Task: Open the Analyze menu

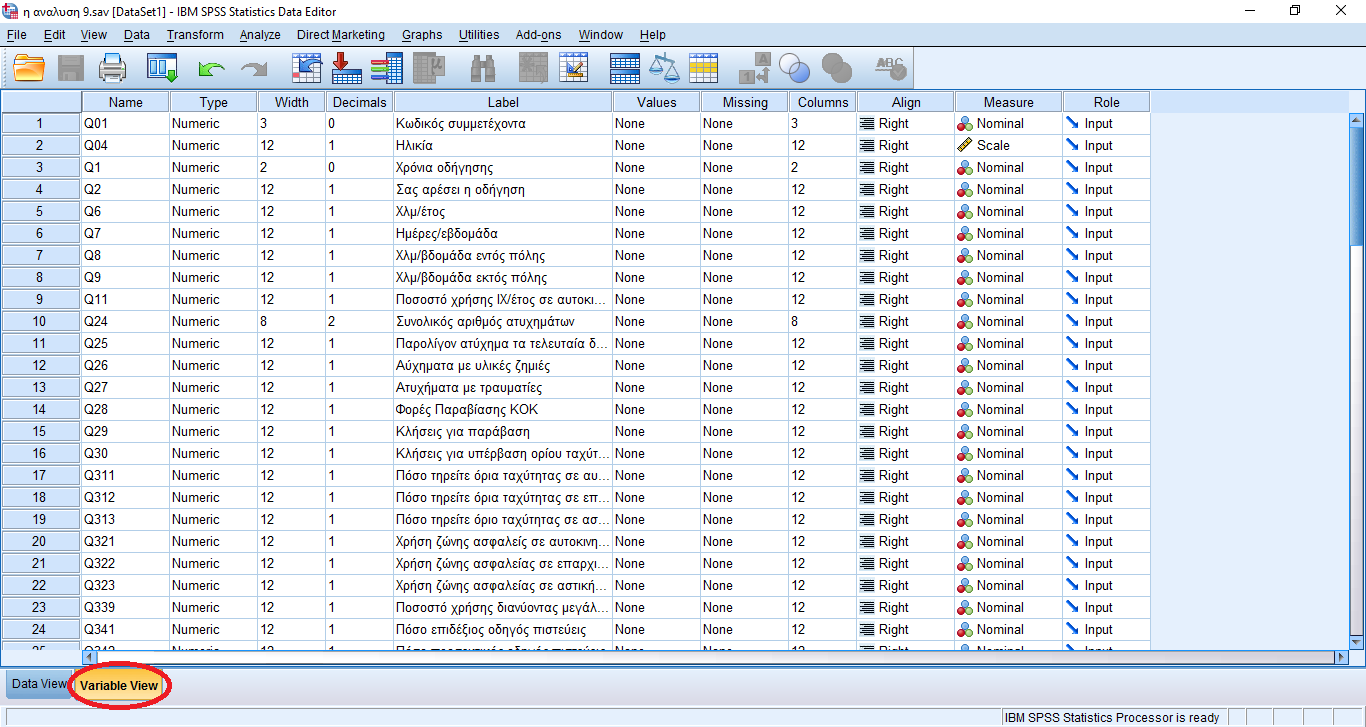Action: [x=260, y=35]
